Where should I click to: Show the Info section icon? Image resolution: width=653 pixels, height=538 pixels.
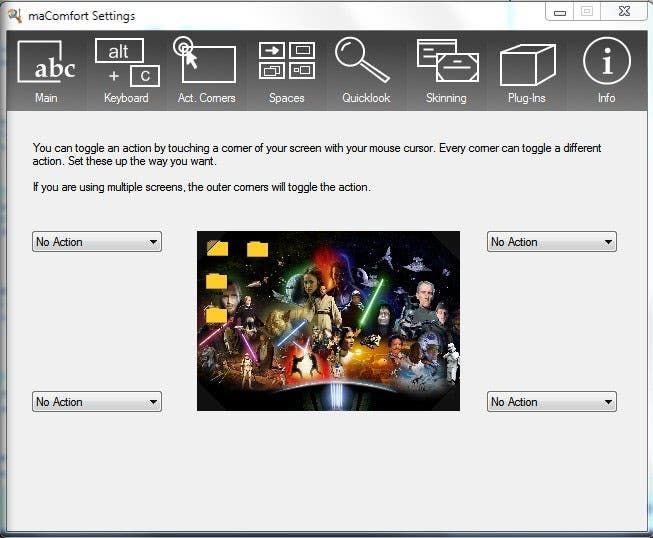(x=606, y=70)
